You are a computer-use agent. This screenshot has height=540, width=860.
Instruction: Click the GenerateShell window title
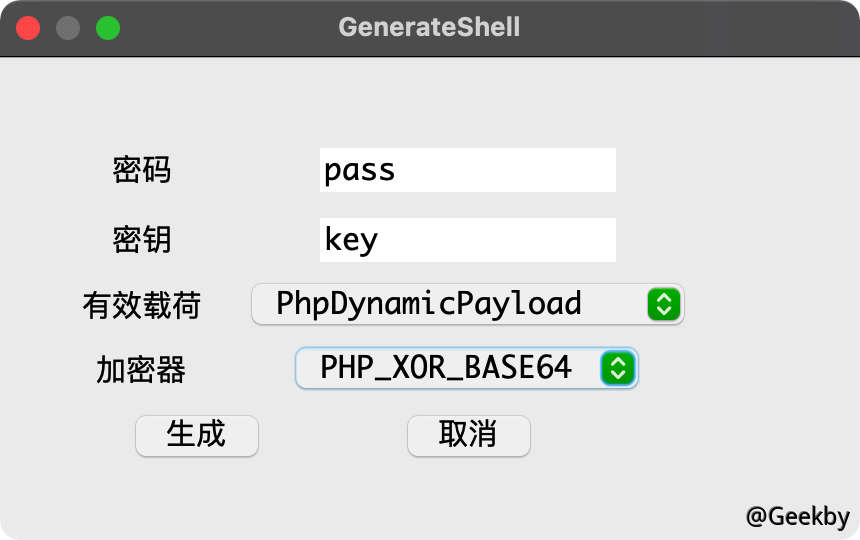[x=429, y=27]
